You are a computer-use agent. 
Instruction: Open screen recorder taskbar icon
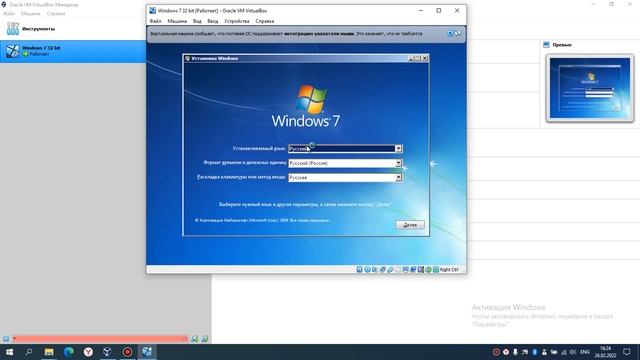(x=127, y=352)
